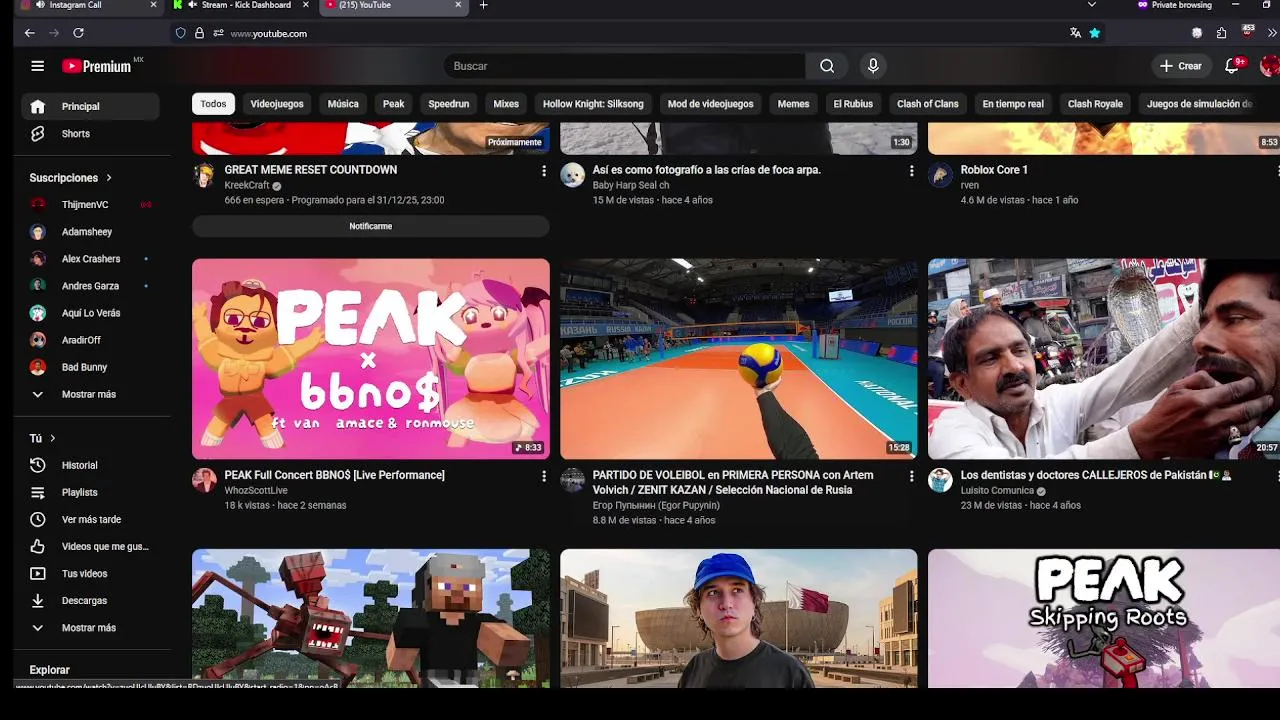The width and height of the screenshot is (1280, 720).
Task: Open options menu for PEAK Full Concert video
Action: pyautogui.click(x=544, y=477)
